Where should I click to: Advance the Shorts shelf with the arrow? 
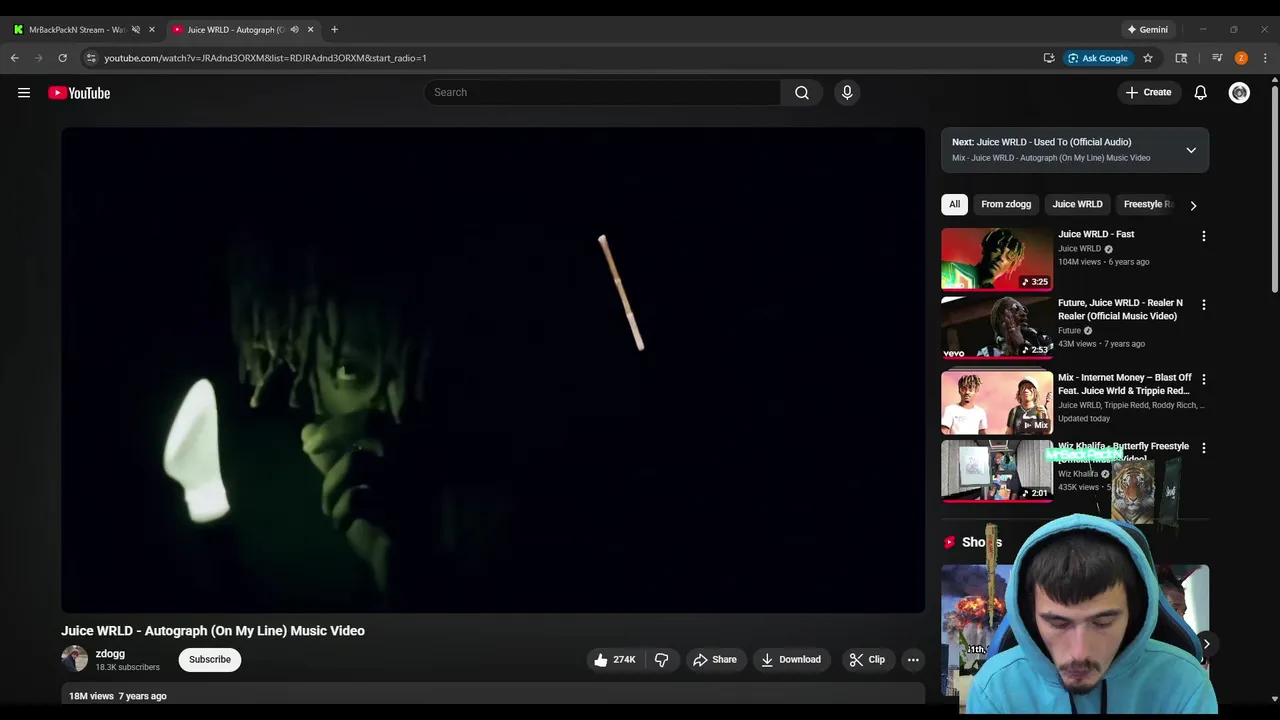[x=1206, y=644]
